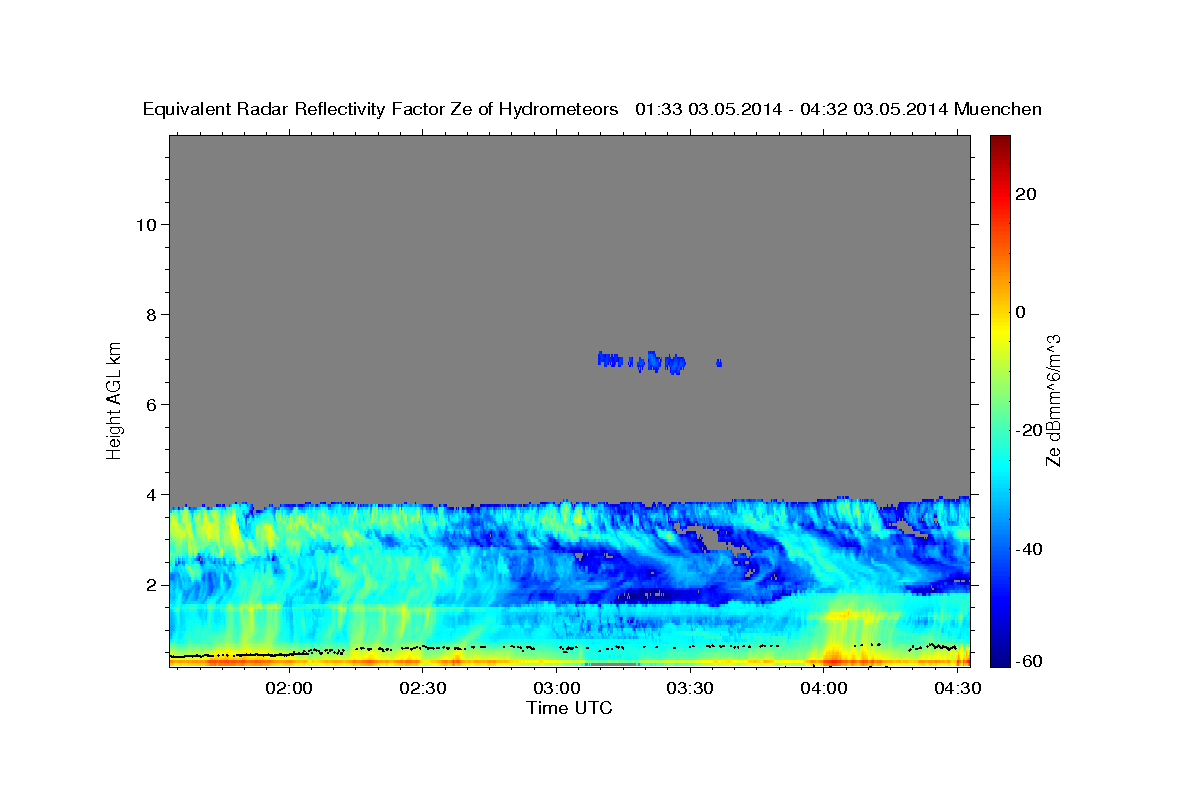
Task: Click the colorbar label '-40'
Action: 1030,548
